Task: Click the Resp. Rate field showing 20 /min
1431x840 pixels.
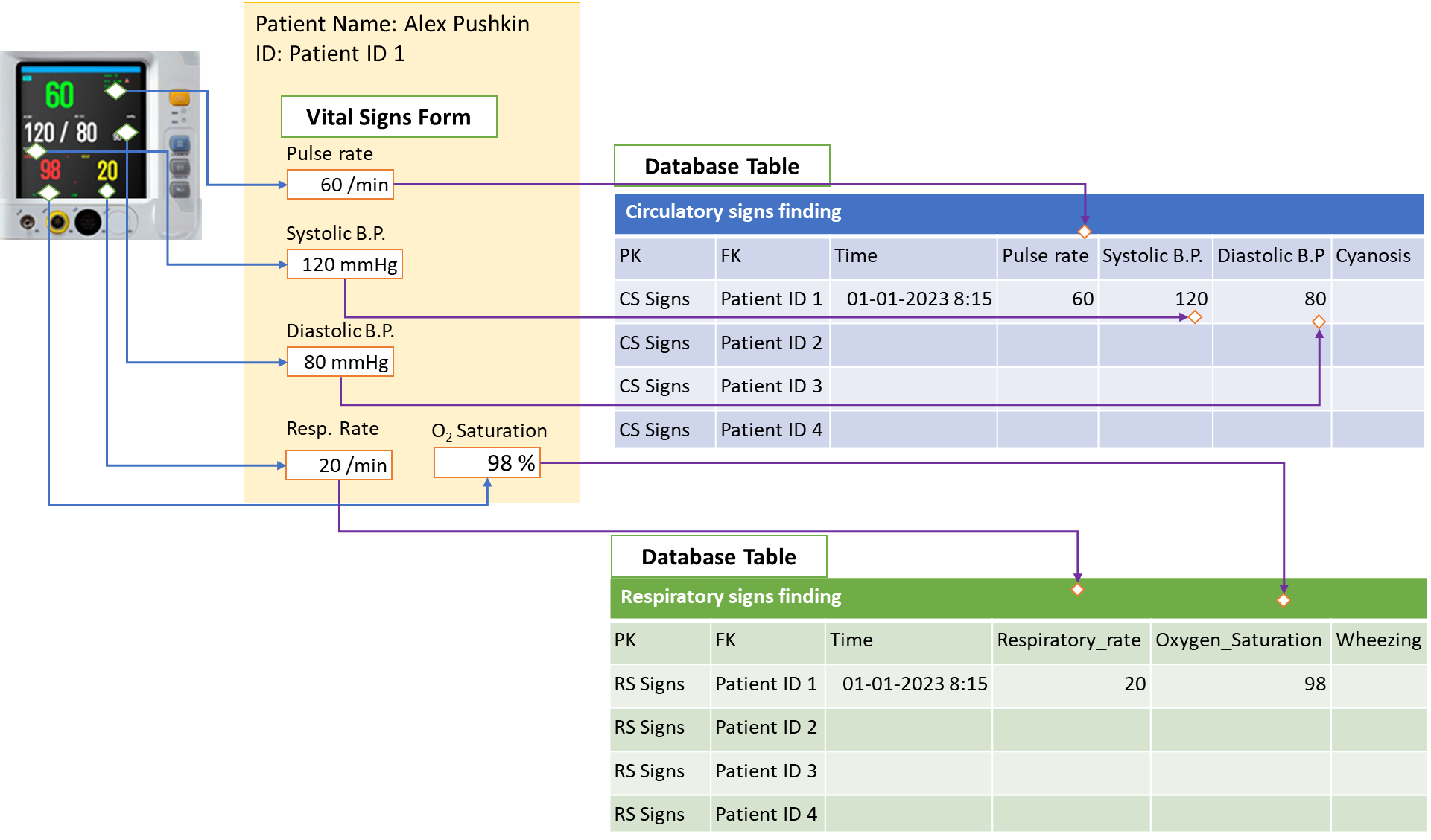Action: [339, 465]
